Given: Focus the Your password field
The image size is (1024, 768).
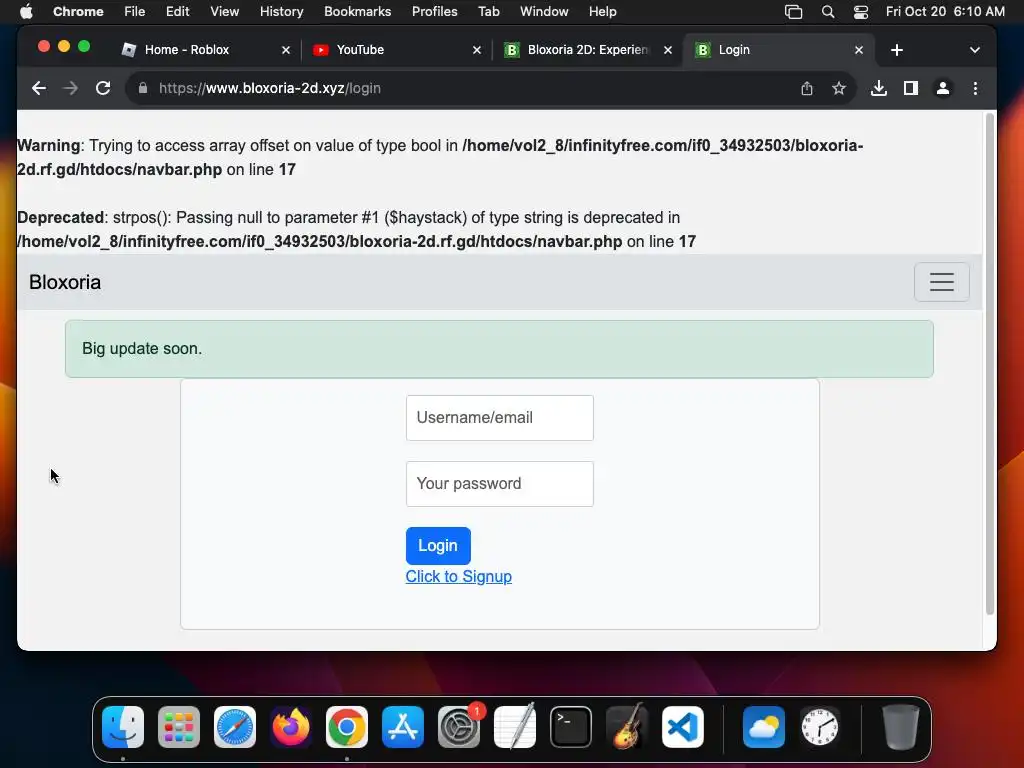Looking at the screenshot, I should (x=500, y=484).
